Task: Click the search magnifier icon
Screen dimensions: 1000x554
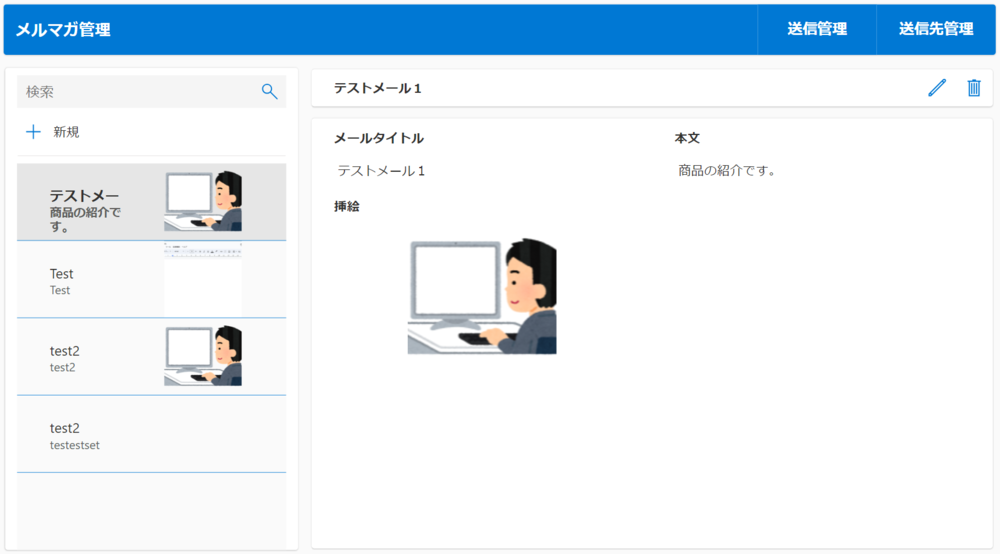Action: (x=269, y=91)
